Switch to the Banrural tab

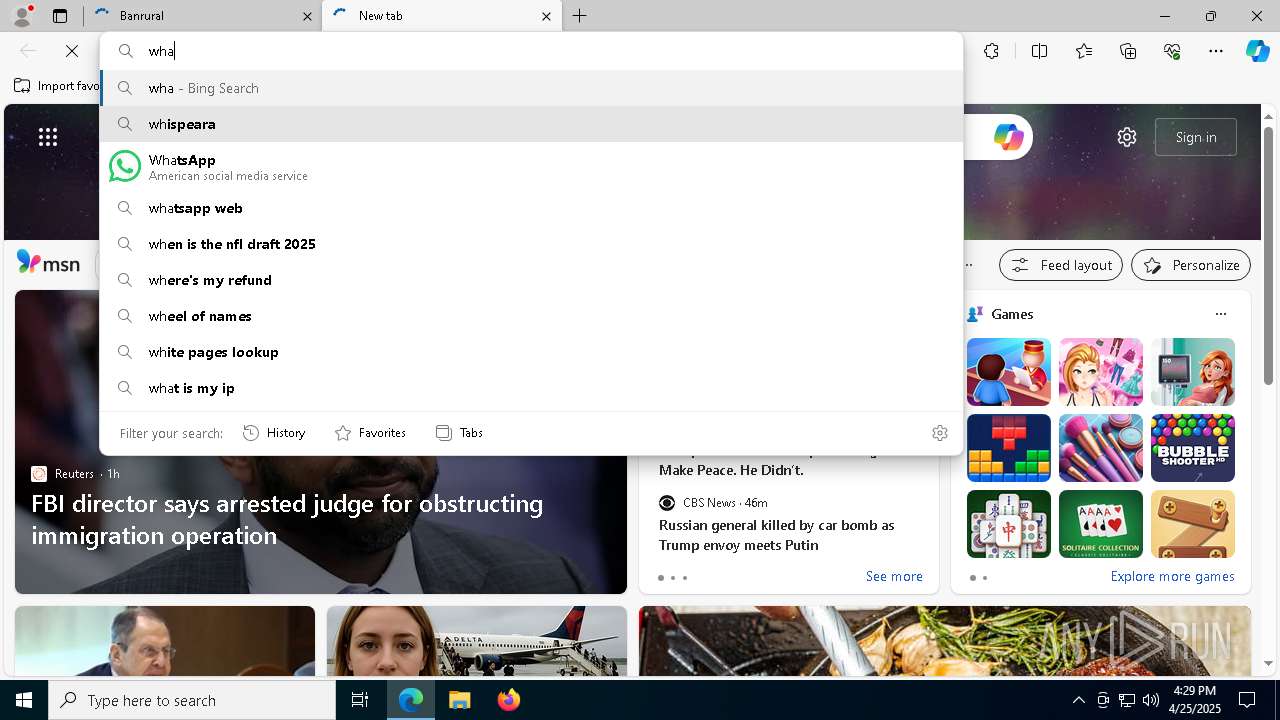[x=201, y=16]
